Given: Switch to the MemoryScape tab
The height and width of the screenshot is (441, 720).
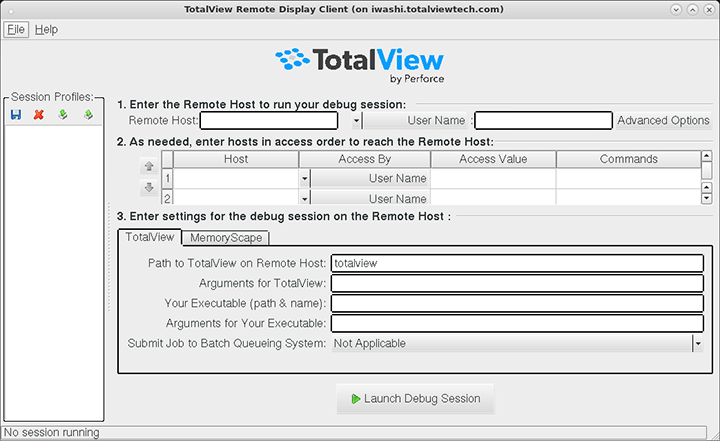Looking at the screenshot, I should click(x=227, y=238).
